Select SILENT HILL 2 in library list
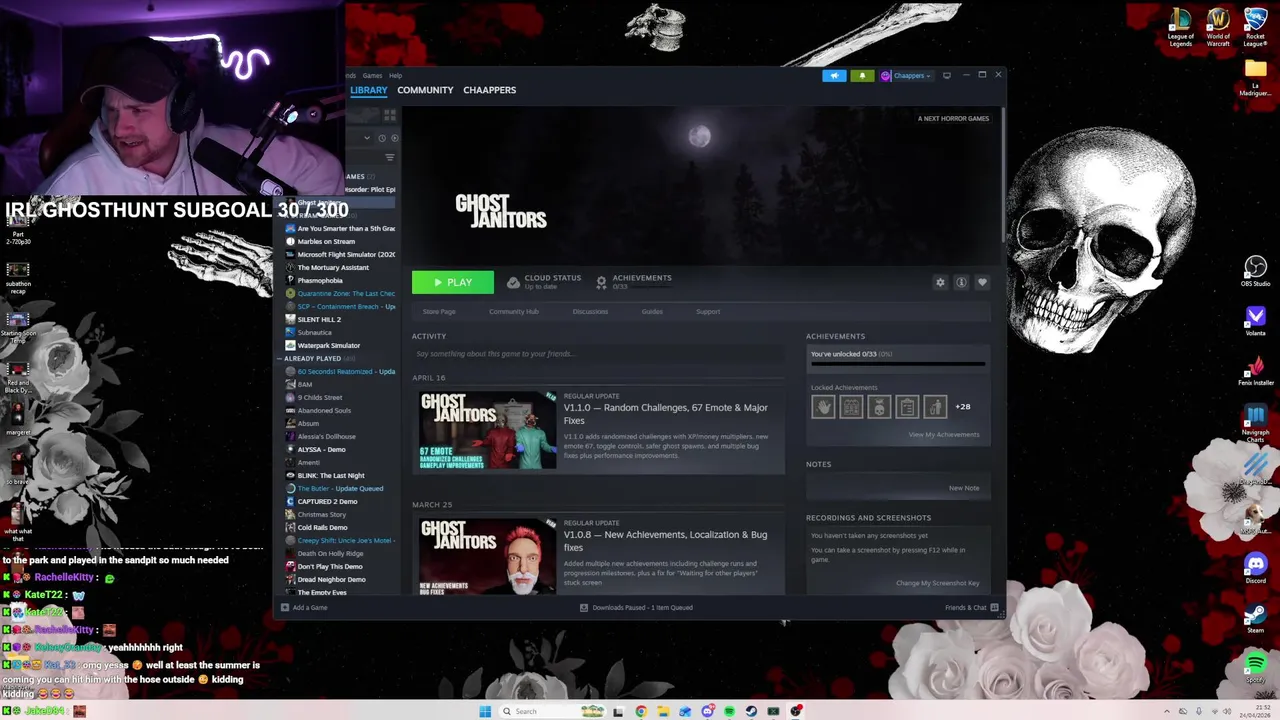This screenshot has width=1280, height=720. (319, 319)
